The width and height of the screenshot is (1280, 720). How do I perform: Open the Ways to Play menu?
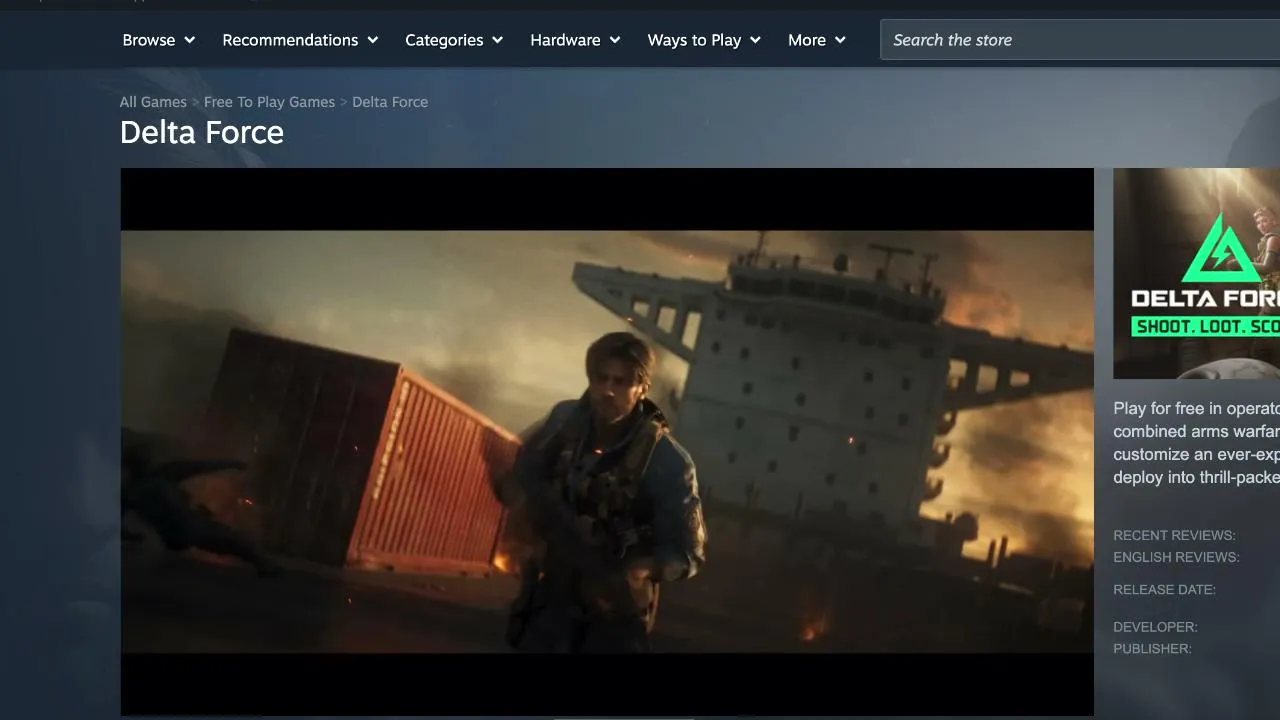click(704, 40)
